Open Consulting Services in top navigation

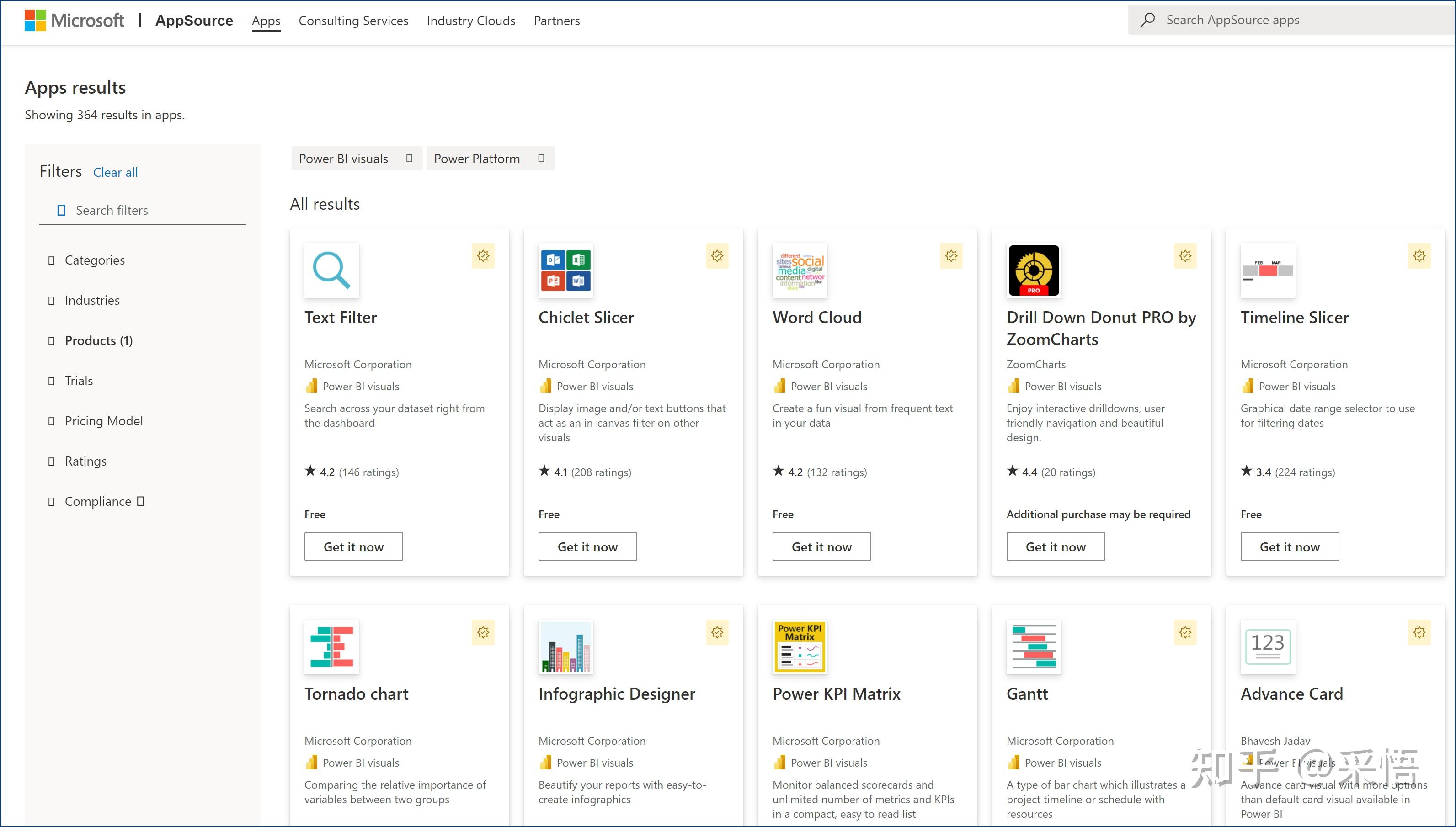pos(353,21)
